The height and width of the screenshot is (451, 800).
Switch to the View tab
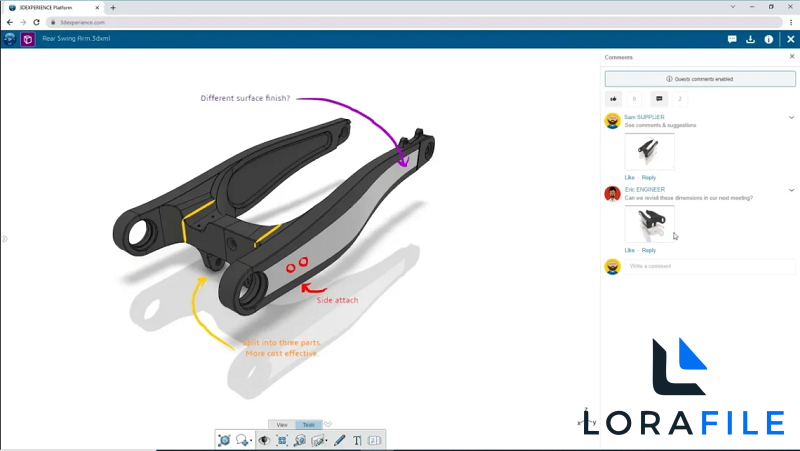pyautogui.click(x=282, y=424)
